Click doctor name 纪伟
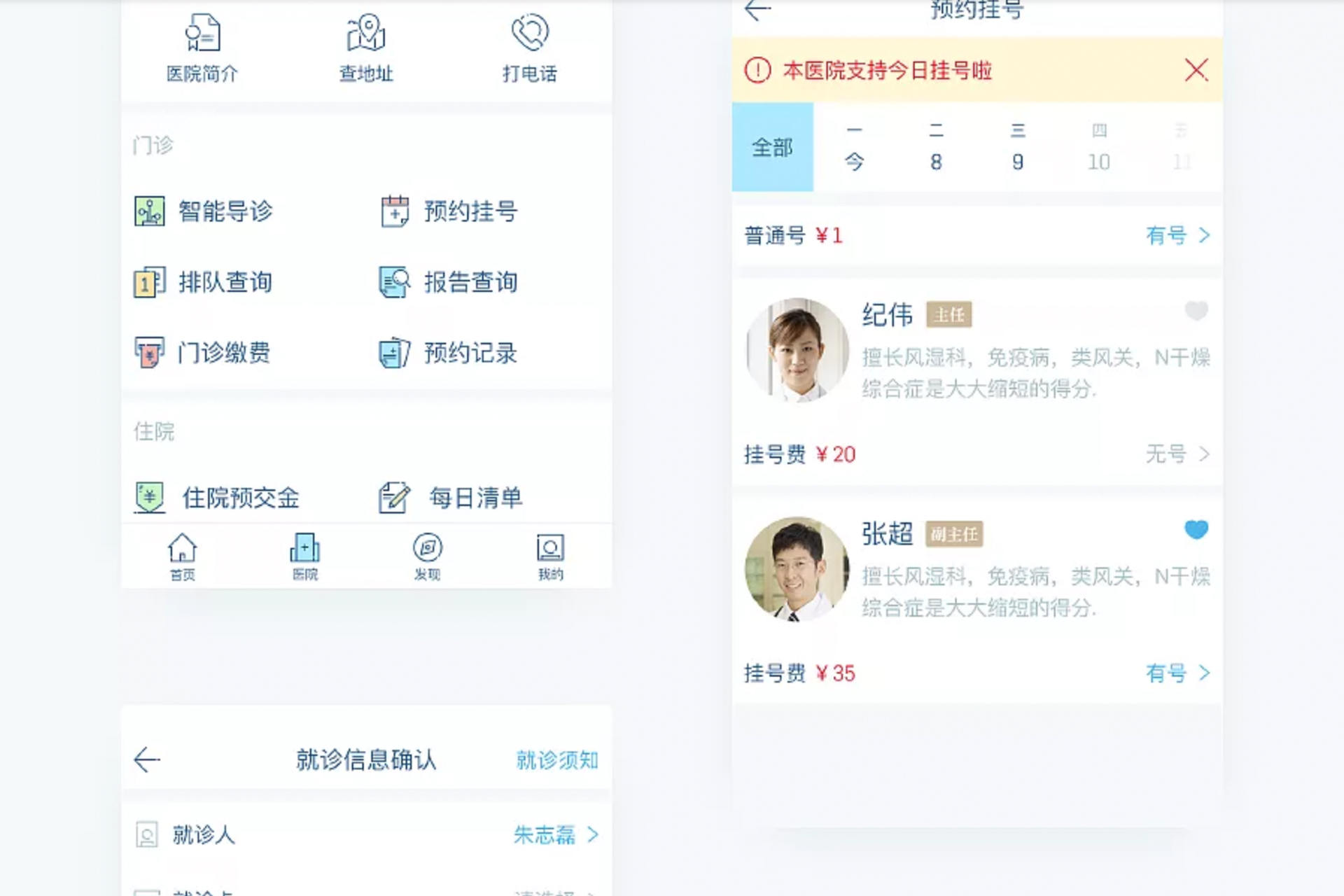 pyautogui.click(x=887, y=315)
